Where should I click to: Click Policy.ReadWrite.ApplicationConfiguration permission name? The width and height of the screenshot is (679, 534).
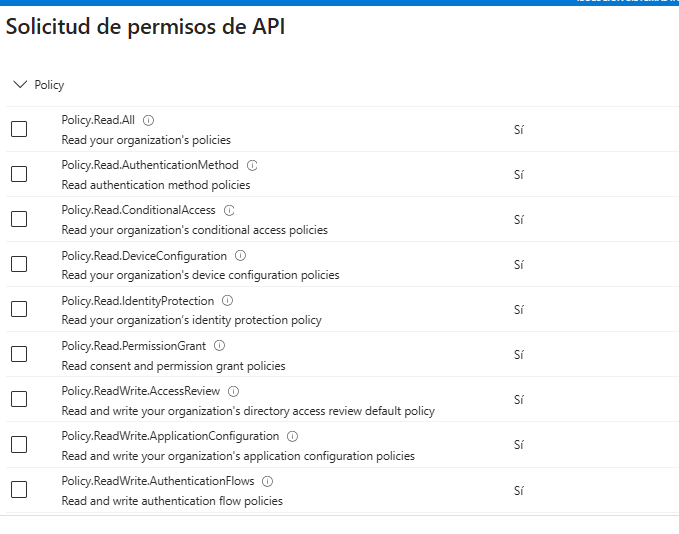coord(170,436)
